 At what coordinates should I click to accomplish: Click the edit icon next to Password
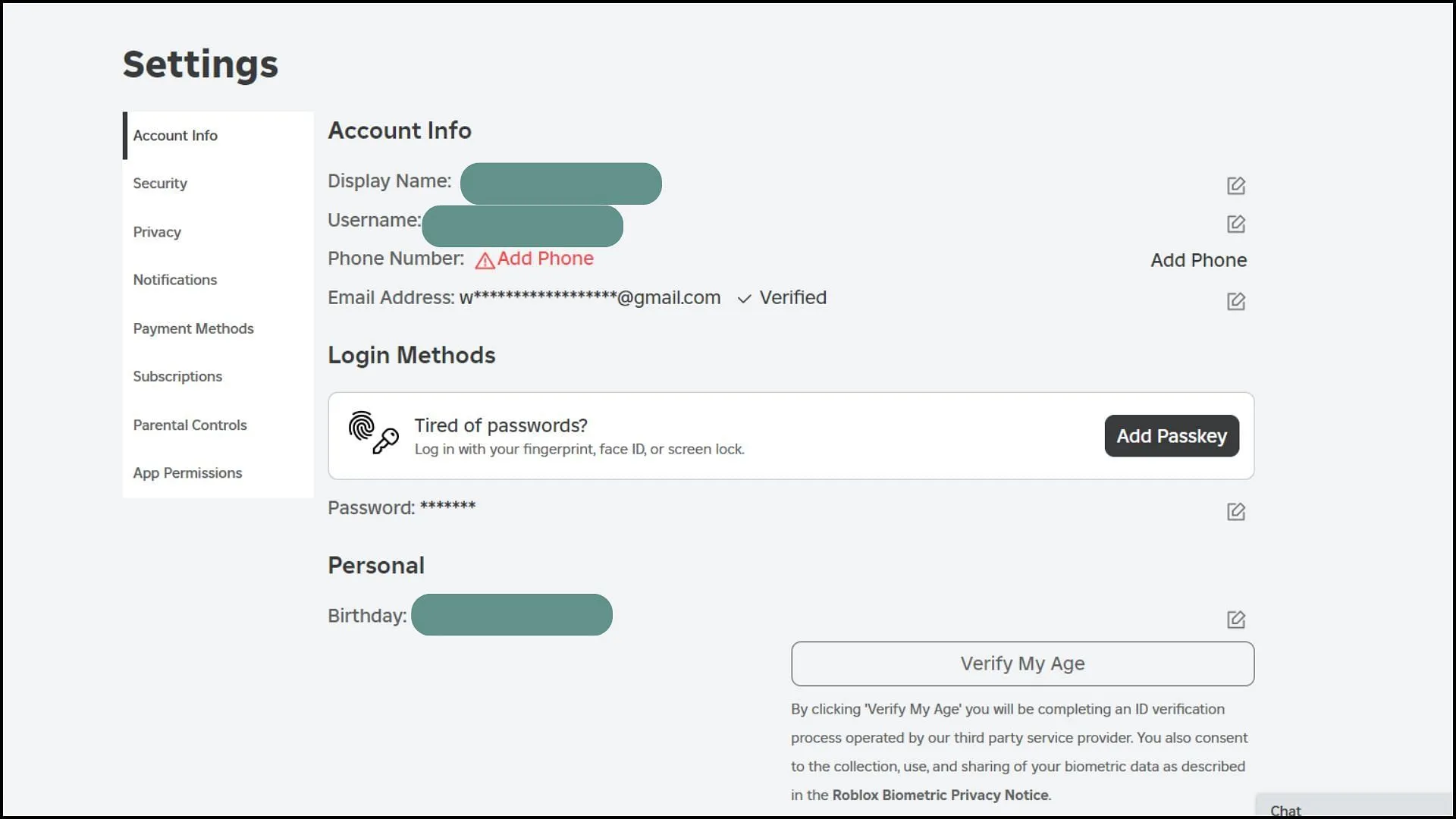[1236, 511]
